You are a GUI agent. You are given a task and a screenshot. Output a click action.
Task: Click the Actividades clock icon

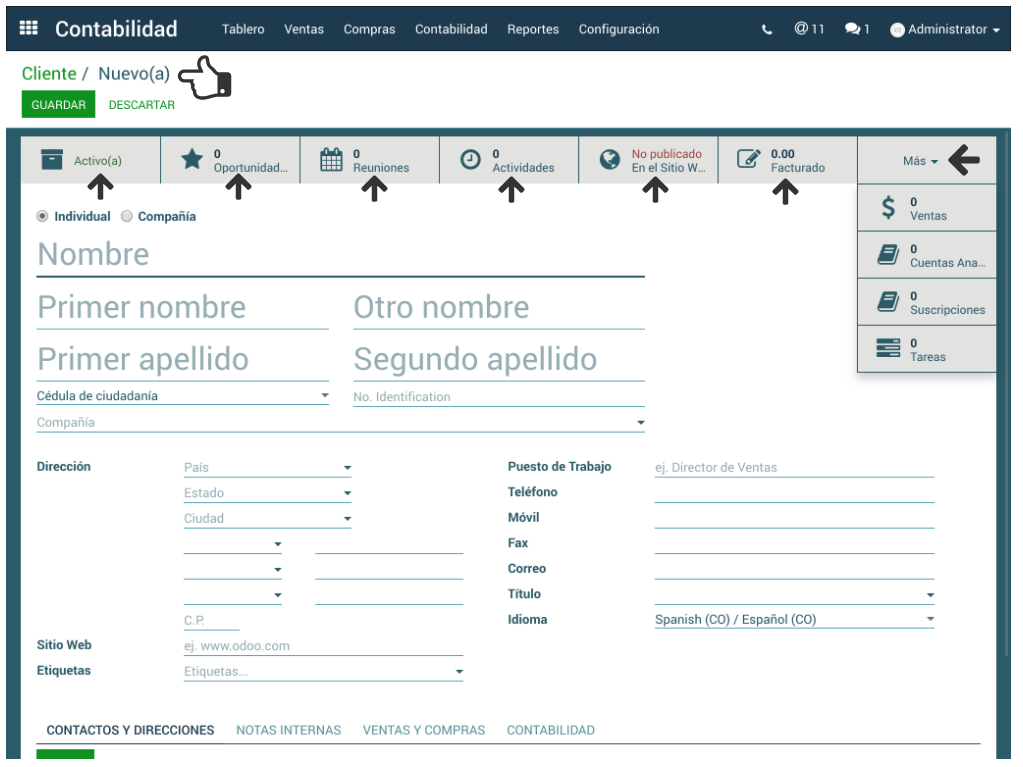coord(470,160)
